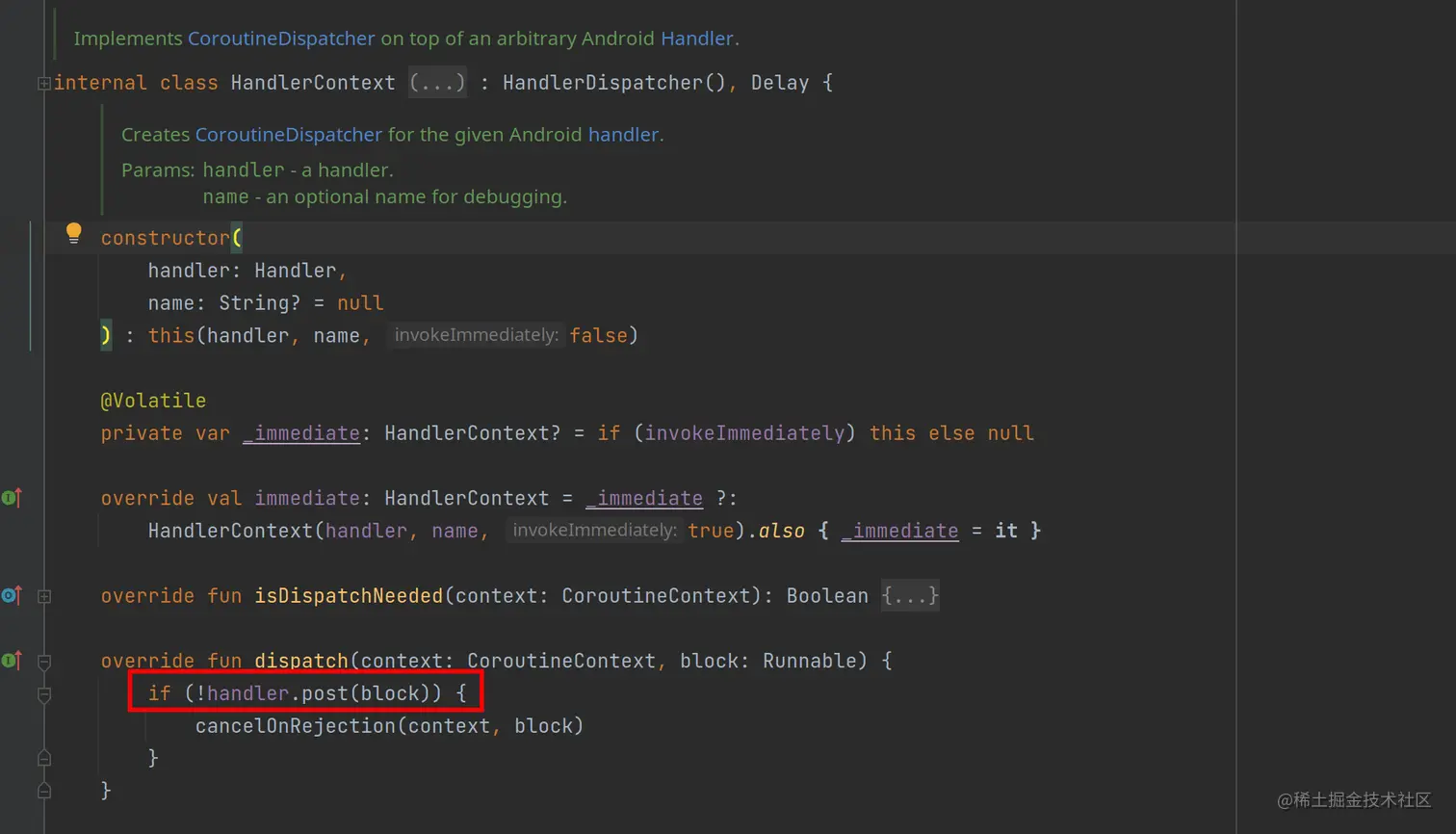Open the Handler link in the Implements doc line
Image resolution: width=1456 pixels, height=834 pixels.
tap(697, 39)
